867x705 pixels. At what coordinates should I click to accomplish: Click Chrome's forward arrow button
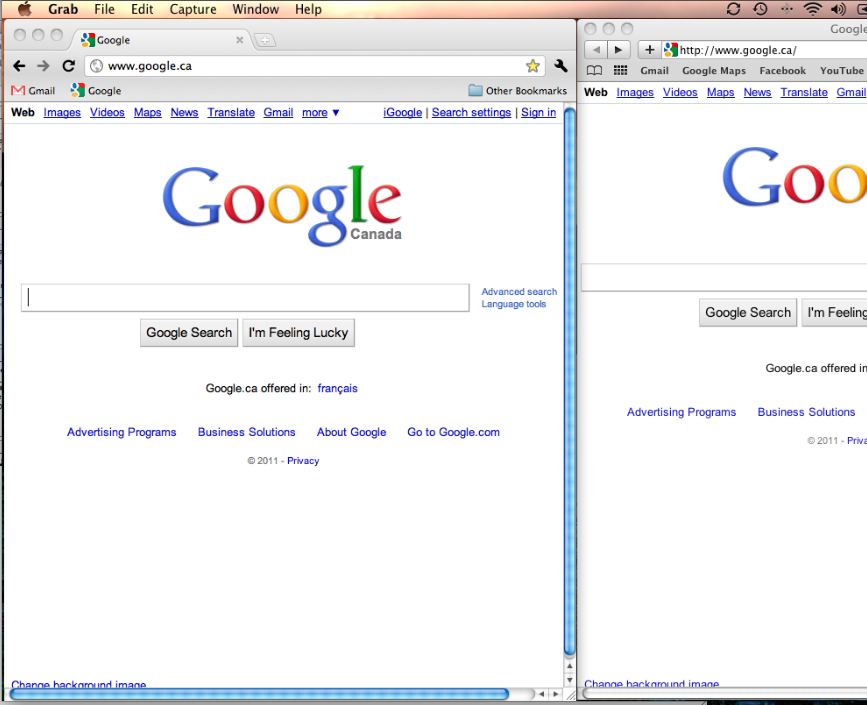[43, 66]
